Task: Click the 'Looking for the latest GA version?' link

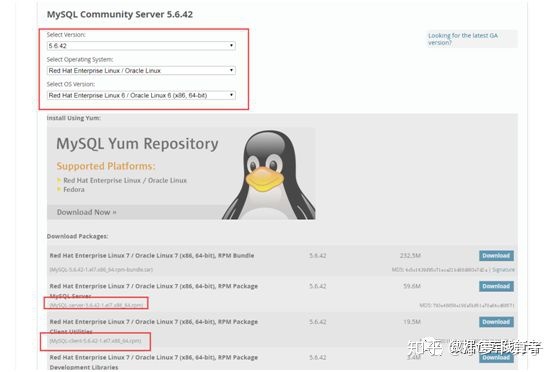Action: coord(463,39)
